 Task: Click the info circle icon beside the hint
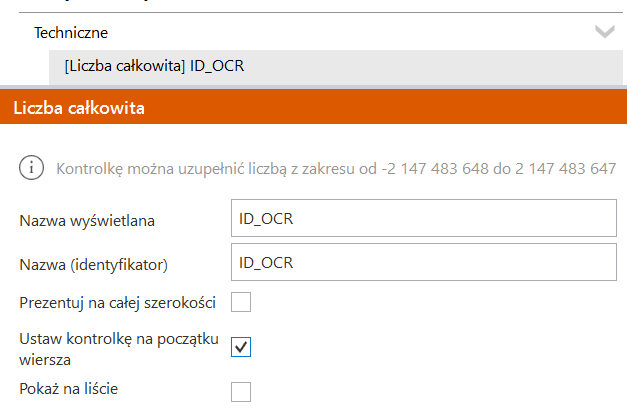click(x=32, y=168)
